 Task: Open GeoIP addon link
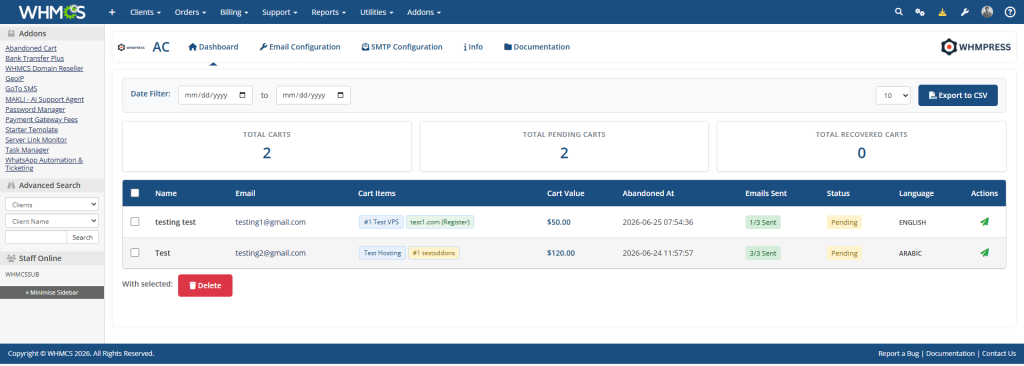pyautogui.click(x=14, y=78)
